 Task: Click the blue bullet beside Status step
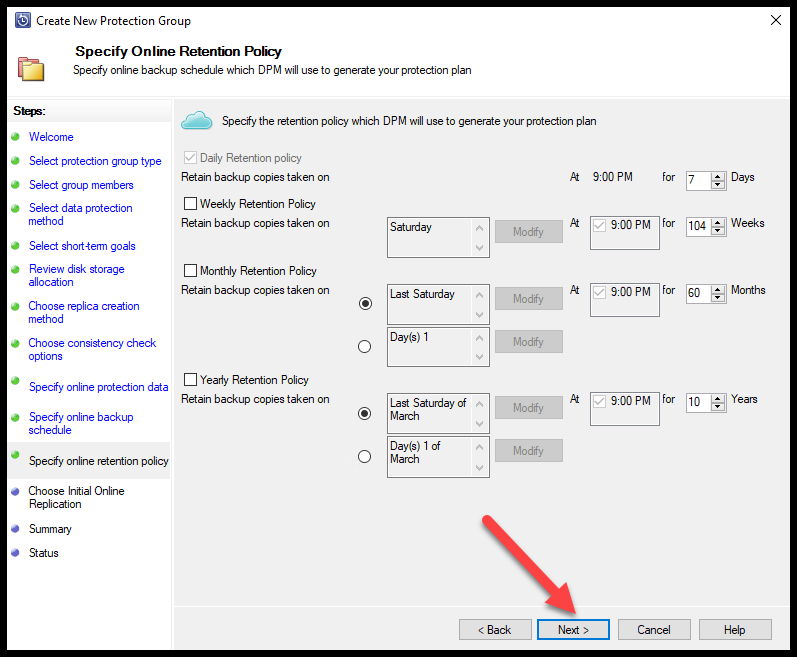15,552
